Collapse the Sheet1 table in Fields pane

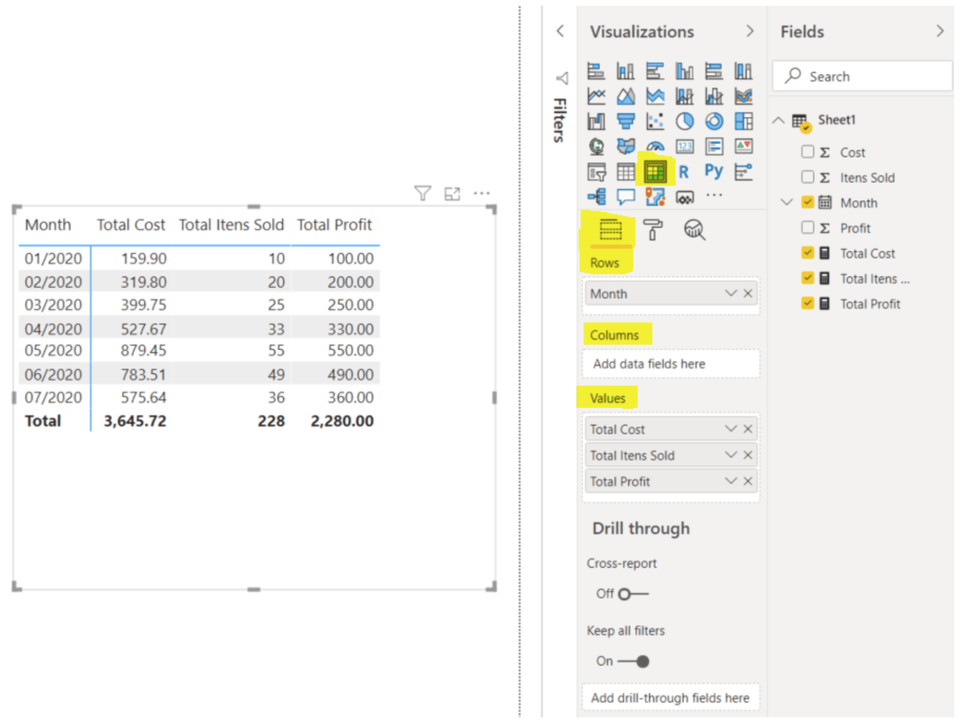click(779, 119)
